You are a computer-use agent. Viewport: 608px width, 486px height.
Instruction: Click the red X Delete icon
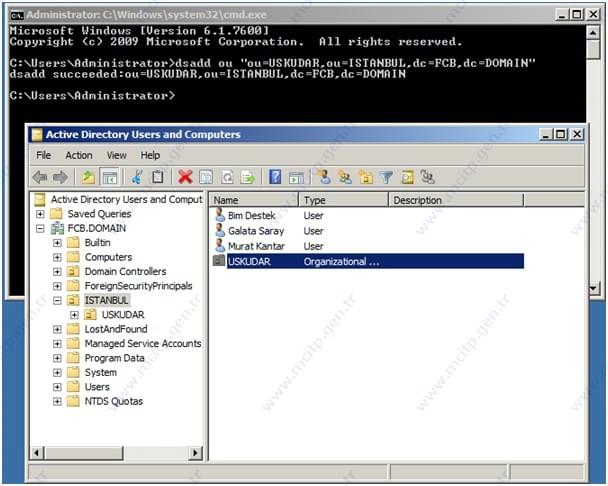tap(185, 177)
